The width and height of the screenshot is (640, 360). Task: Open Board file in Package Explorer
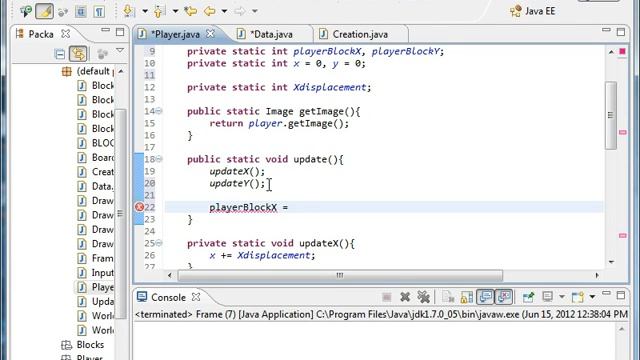click(96, 158)
